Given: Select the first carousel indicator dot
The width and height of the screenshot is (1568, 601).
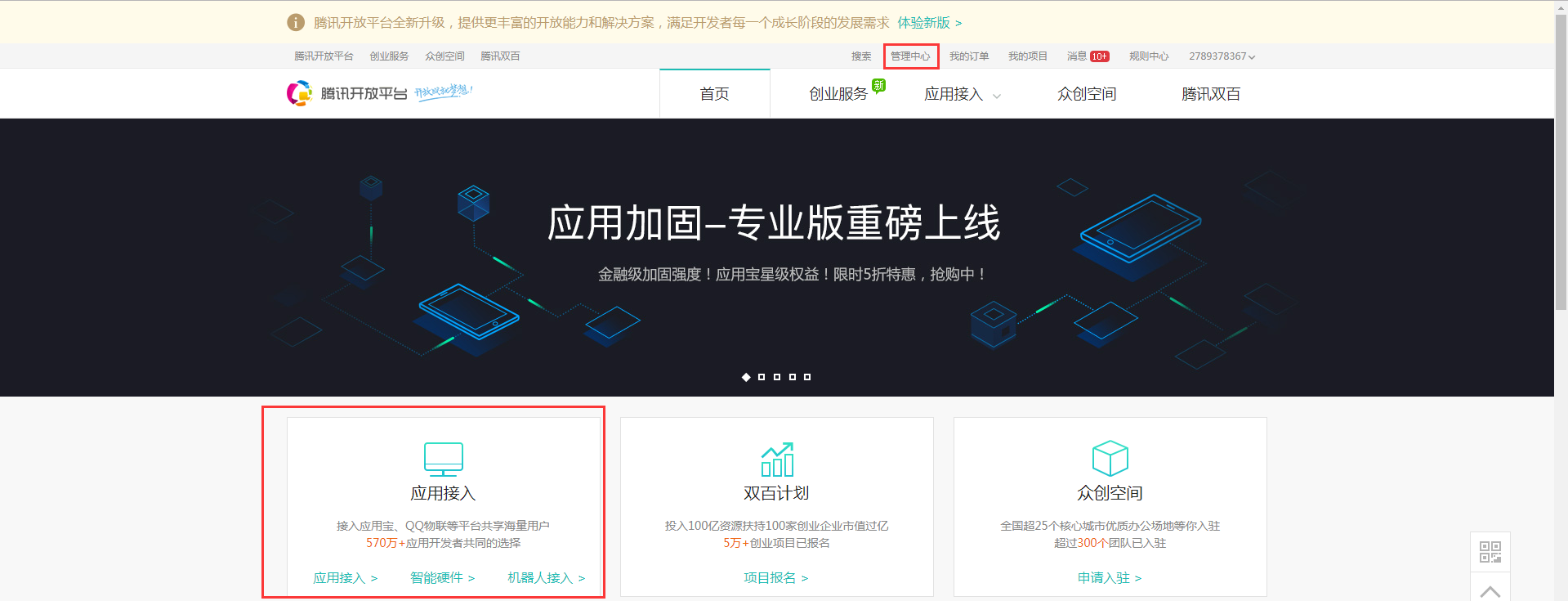Looking at the screenshot, I should coord(746,377).
